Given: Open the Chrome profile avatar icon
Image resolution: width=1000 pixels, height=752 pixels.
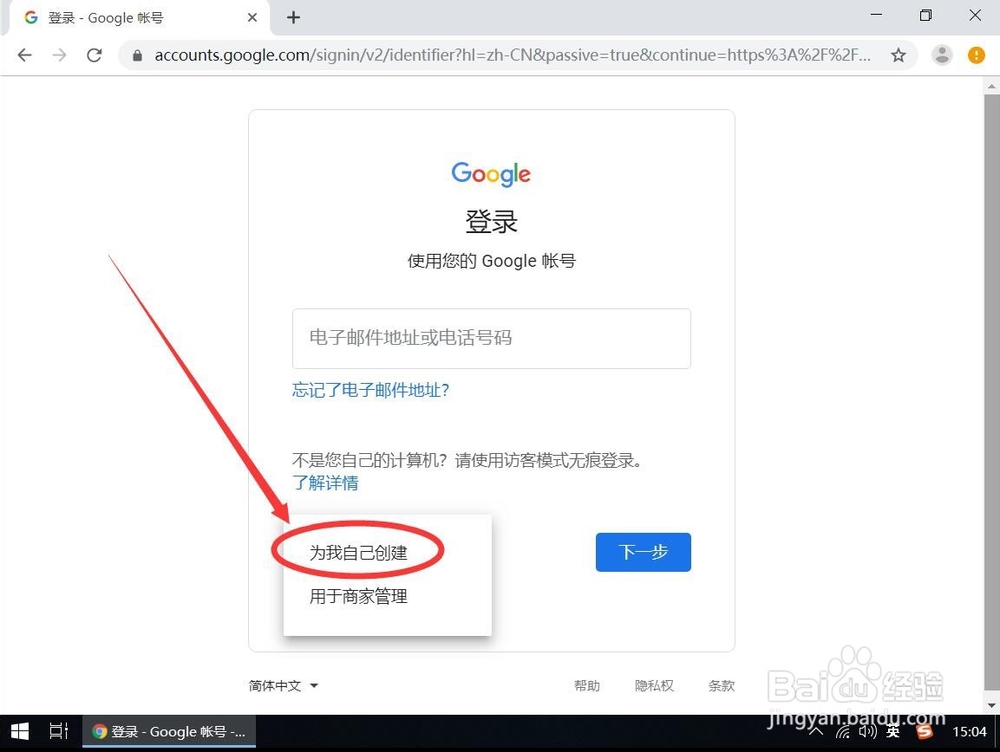Looking at the screenshot, I should click(941, 55).
